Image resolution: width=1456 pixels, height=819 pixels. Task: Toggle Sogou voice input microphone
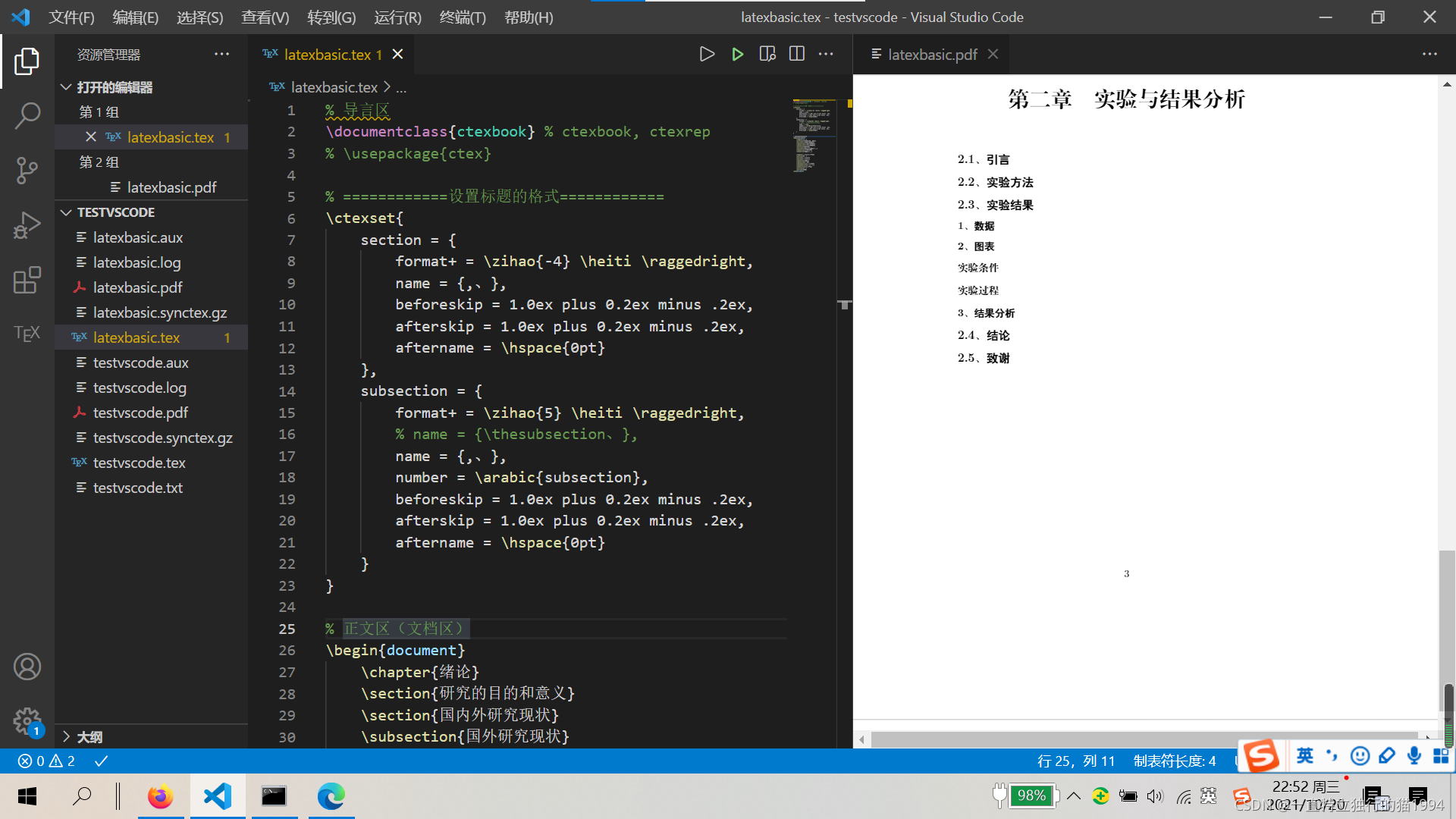[1414, 755]
